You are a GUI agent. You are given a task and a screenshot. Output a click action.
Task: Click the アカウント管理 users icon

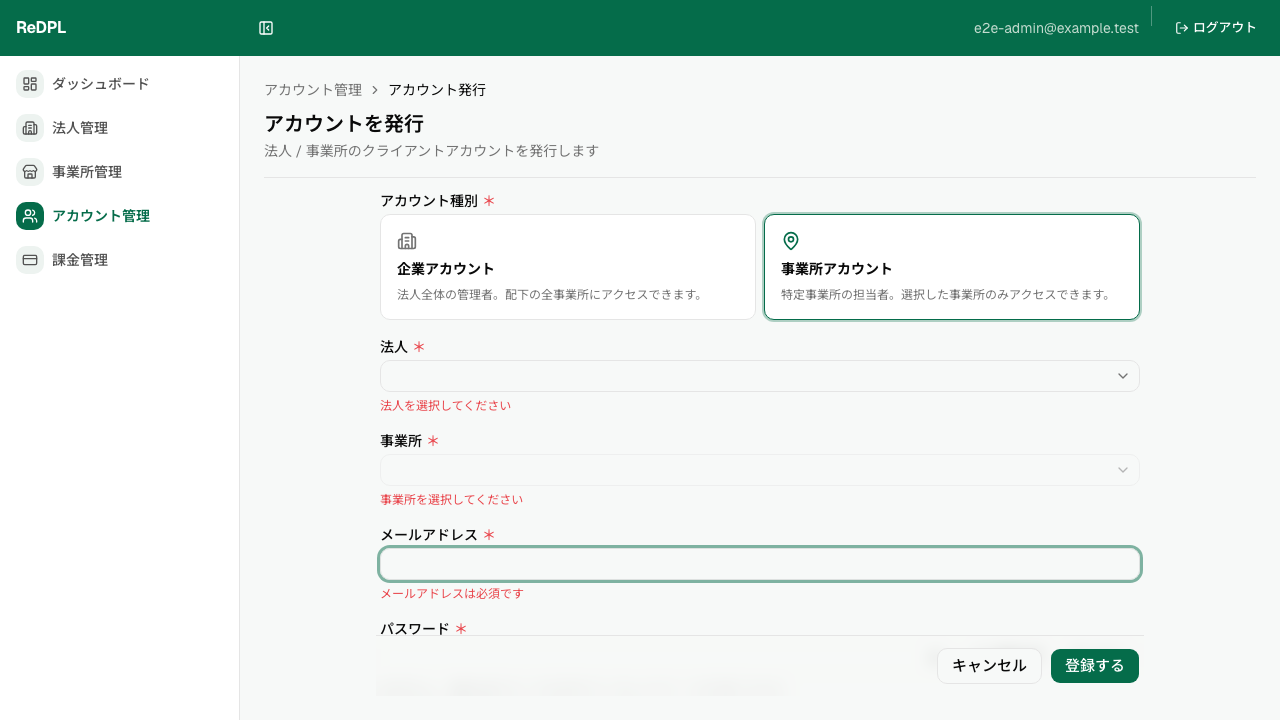click(x=30, y=216)
